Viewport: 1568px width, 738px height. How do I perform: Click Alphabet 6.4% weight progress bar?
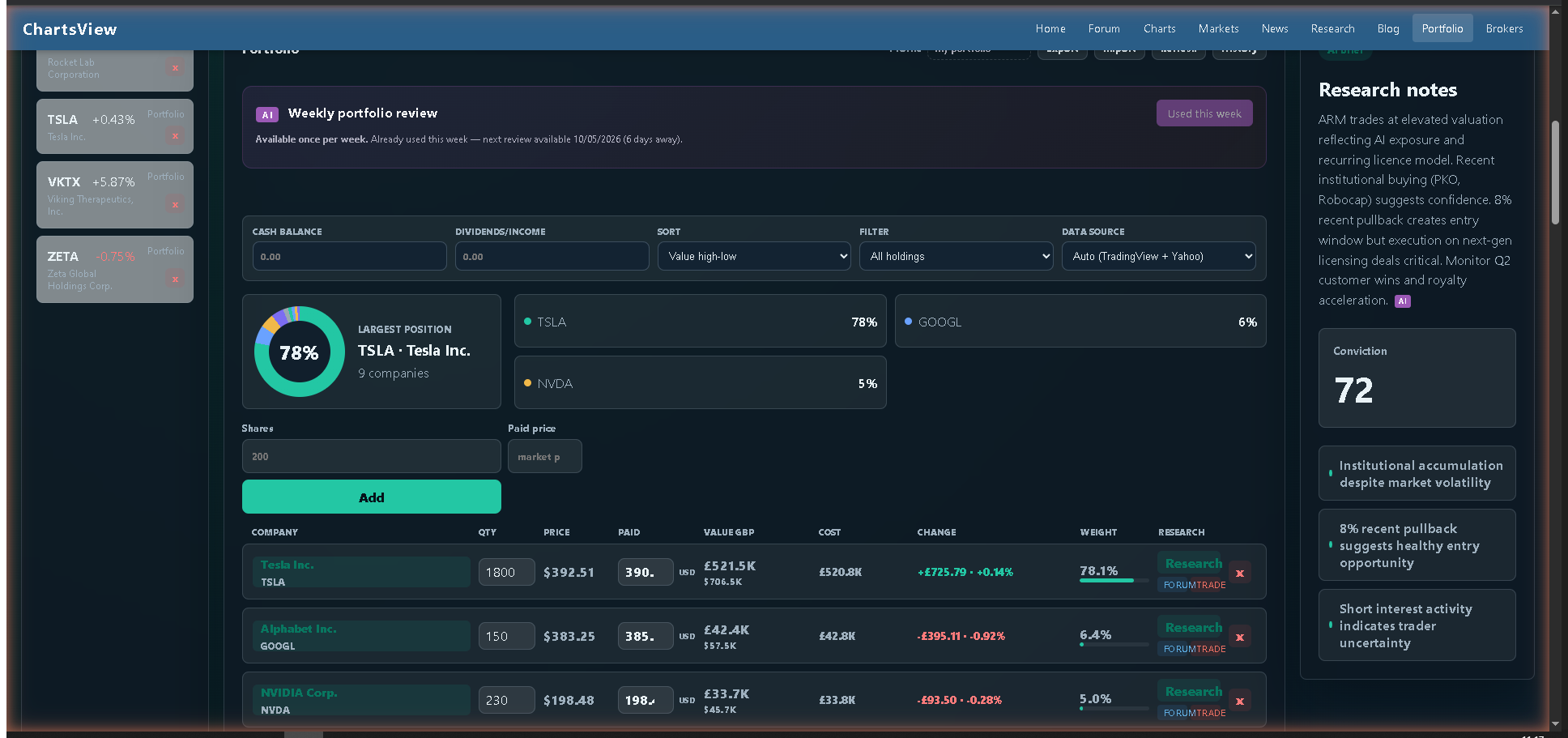pos(1114,645)
